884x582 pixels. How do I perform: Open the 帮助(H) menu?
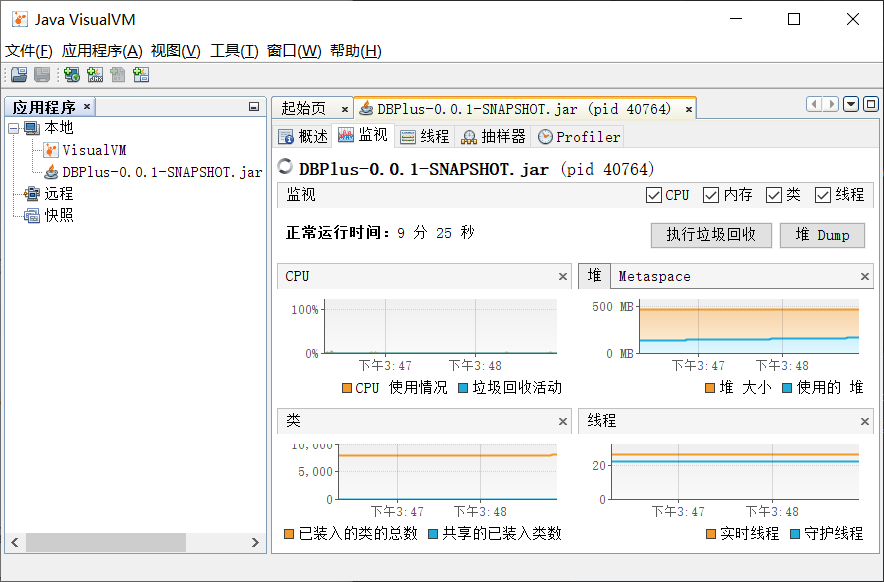tap(356, 51)
